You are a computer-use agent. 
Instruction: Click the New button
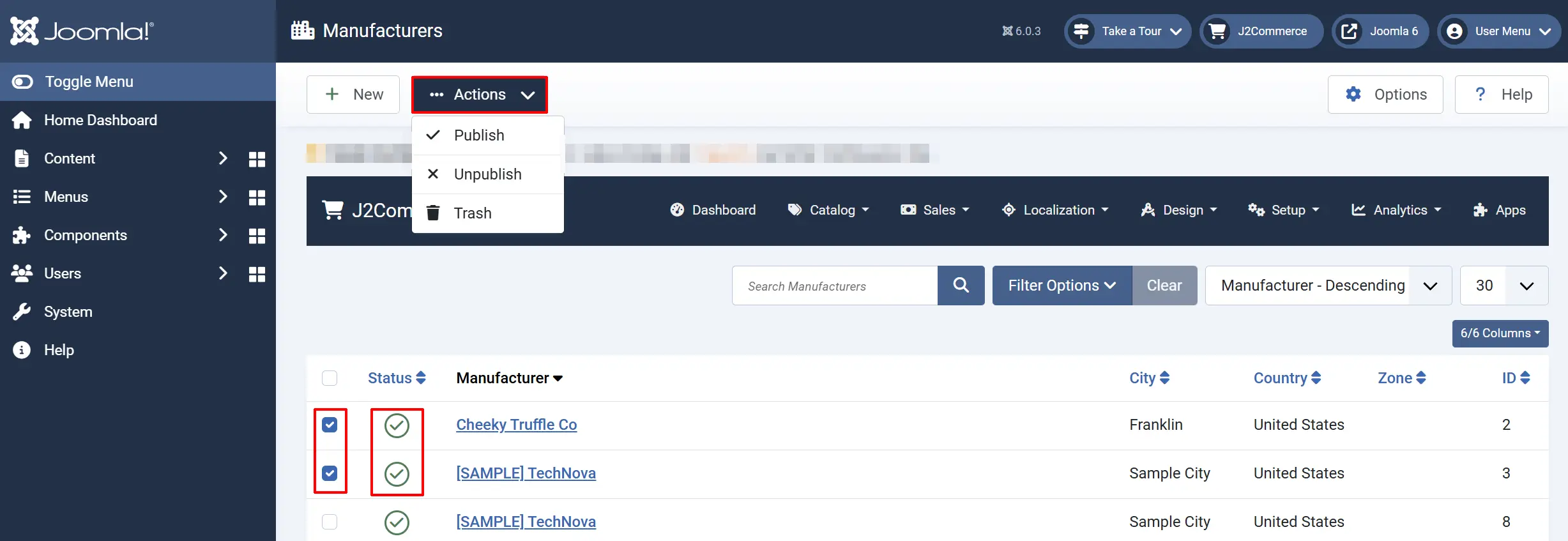pos(353,95)
